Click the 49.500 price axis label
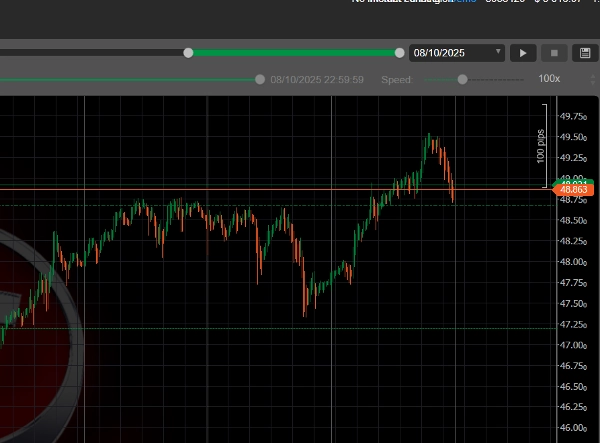This screenshot has height=443, width=600. [x=573, y=137]
